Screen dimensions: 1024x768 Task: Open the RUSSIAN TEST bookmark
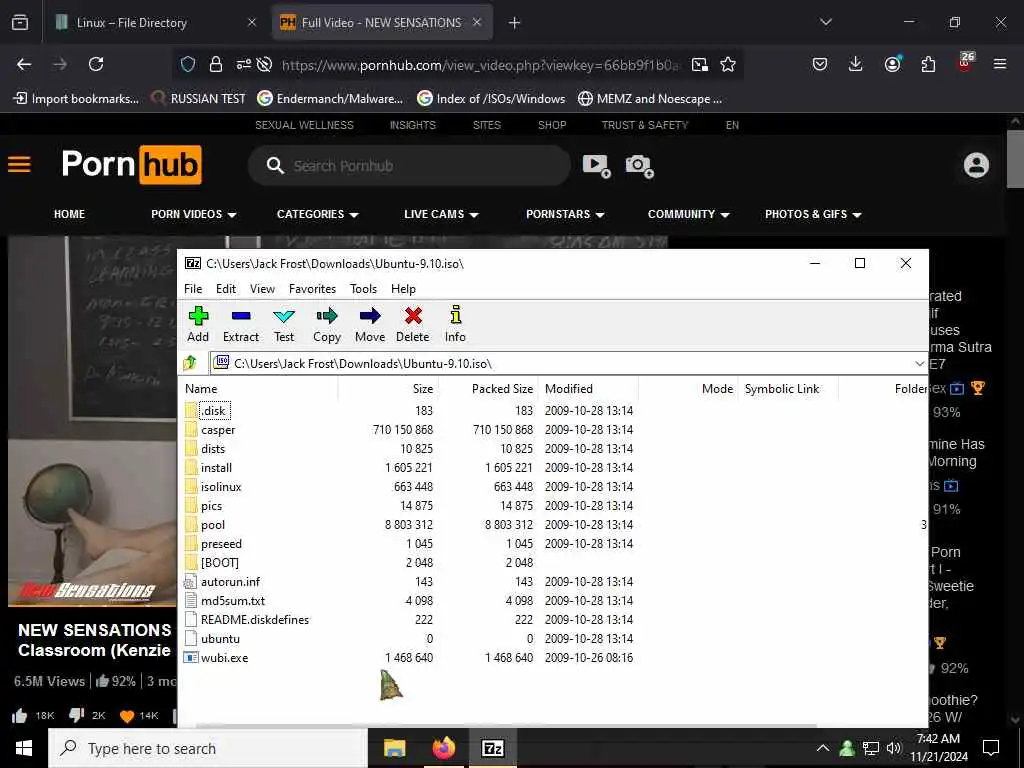pyautogui.click(x=199, y=99)
